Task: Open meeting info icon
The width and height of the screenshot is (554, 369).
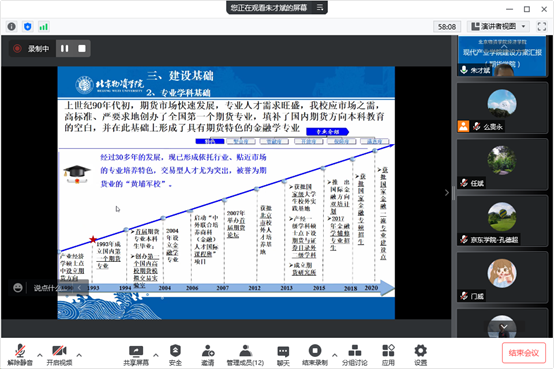Action: (12, 27)
